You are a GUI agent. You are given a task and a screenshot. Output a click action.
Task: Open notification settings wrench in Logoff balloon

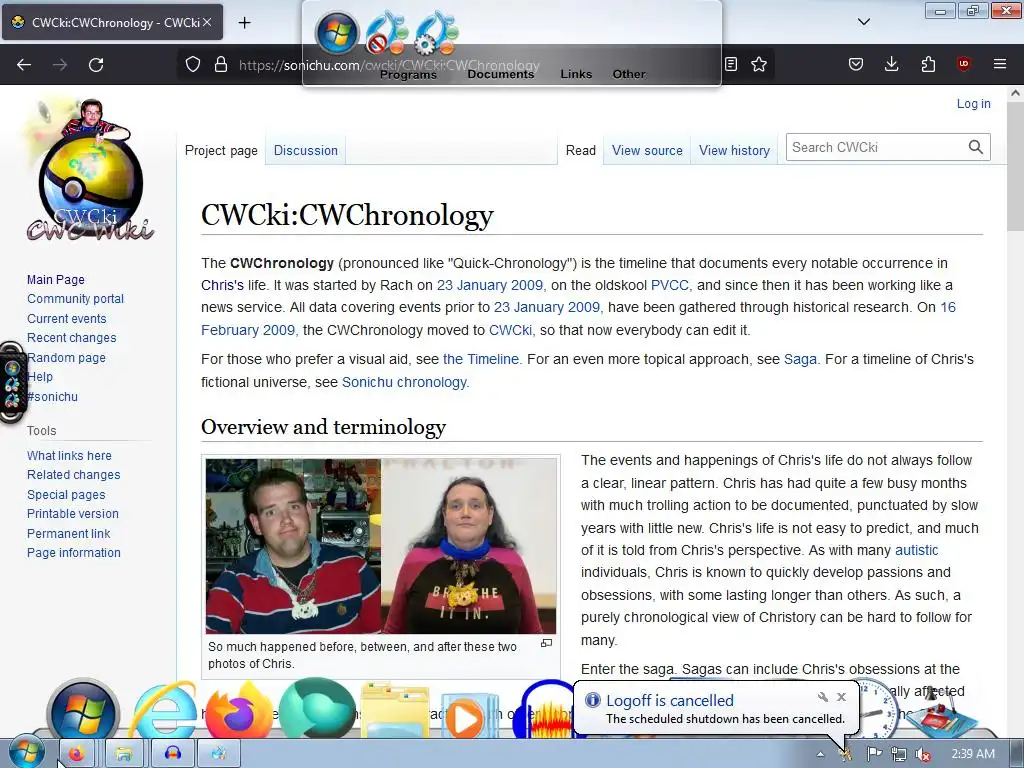(x=823, y=697)
